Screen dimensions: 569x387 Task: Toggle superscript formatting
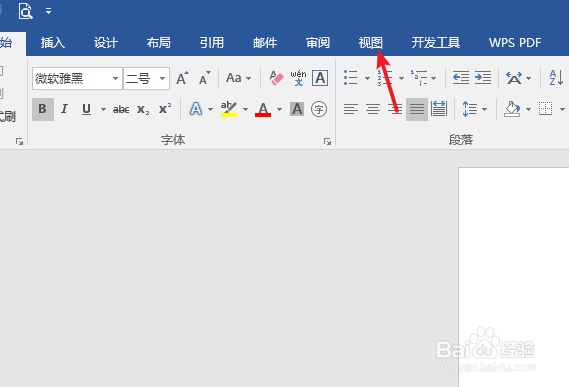point(165,109)
